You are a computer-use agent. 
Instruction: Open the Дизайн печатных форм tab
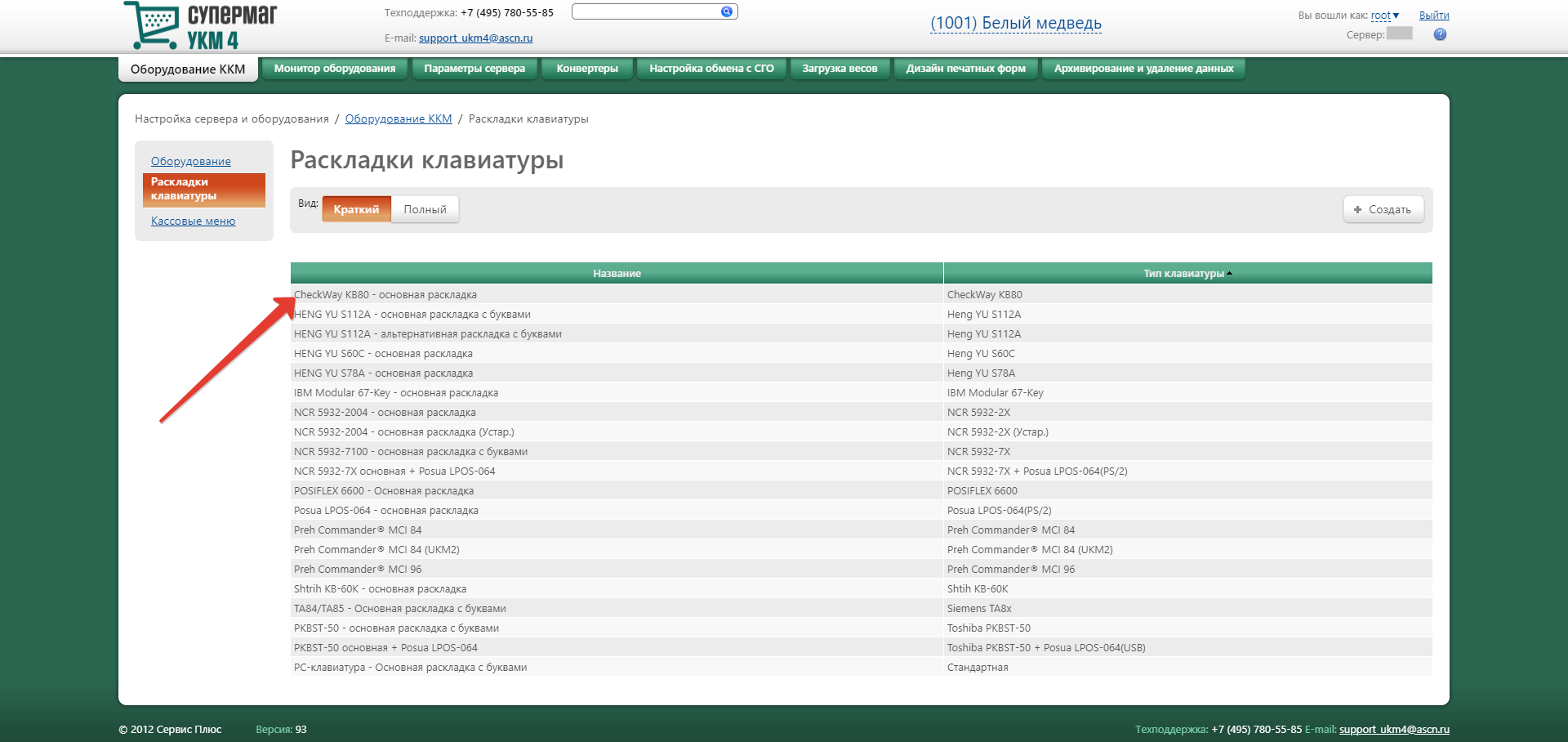coord(965,69)
